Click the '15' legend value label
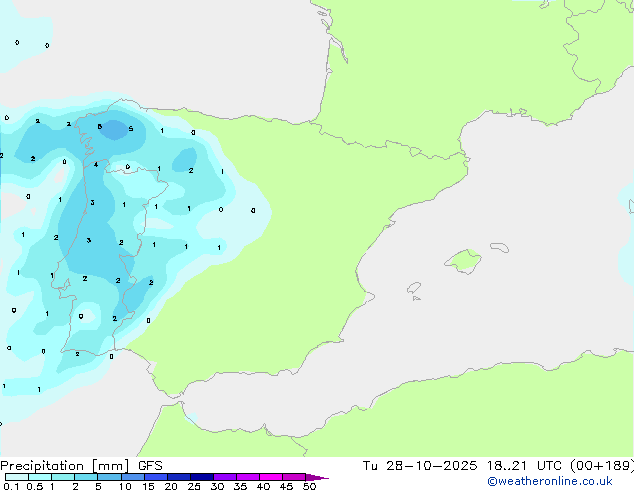The height and width of the screenshot is (490, 634). [148, 486]
